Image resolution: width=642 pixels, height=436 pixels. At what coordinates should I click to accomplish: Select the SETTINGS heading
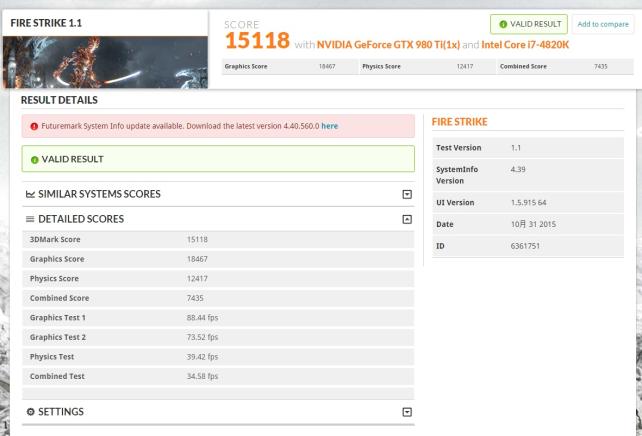coord(61,412)
